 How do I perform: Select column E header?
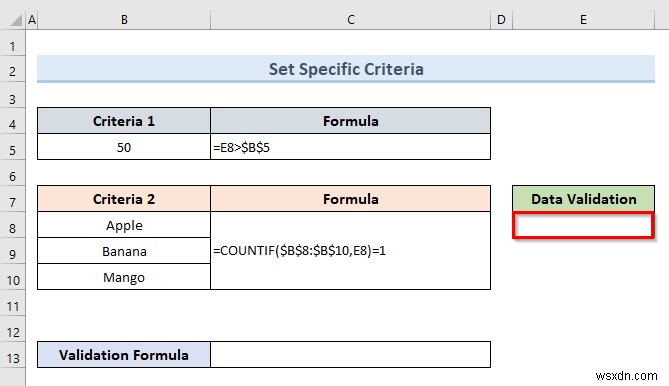click(583, 20)
